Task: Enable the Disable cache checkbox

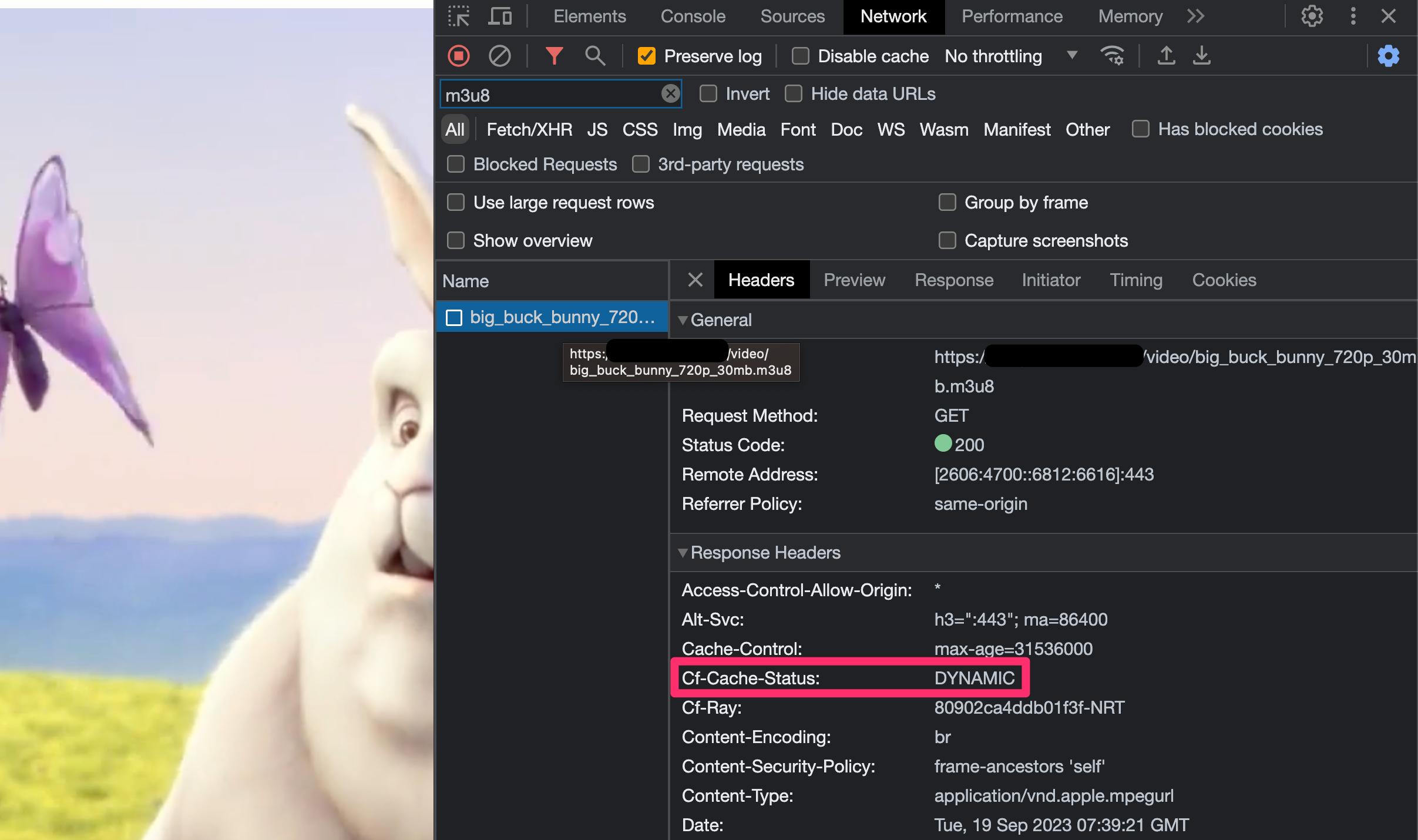Action: coord(801,56)
